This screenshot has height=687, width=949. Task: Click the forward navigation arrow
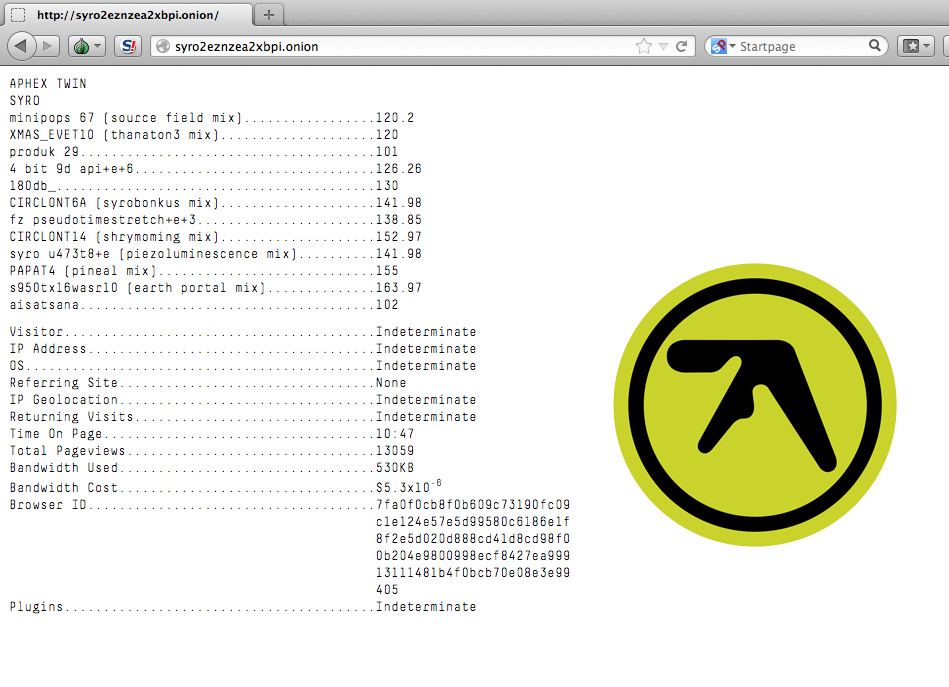46,46
